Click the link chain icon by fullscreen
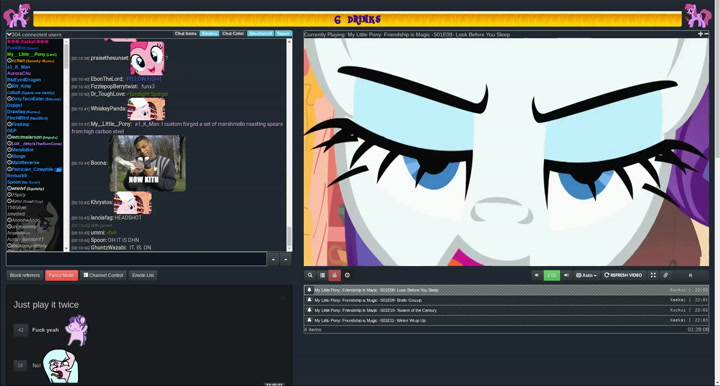Image resolution: width=720 pixels, height=386 pixels. point(665,275)
